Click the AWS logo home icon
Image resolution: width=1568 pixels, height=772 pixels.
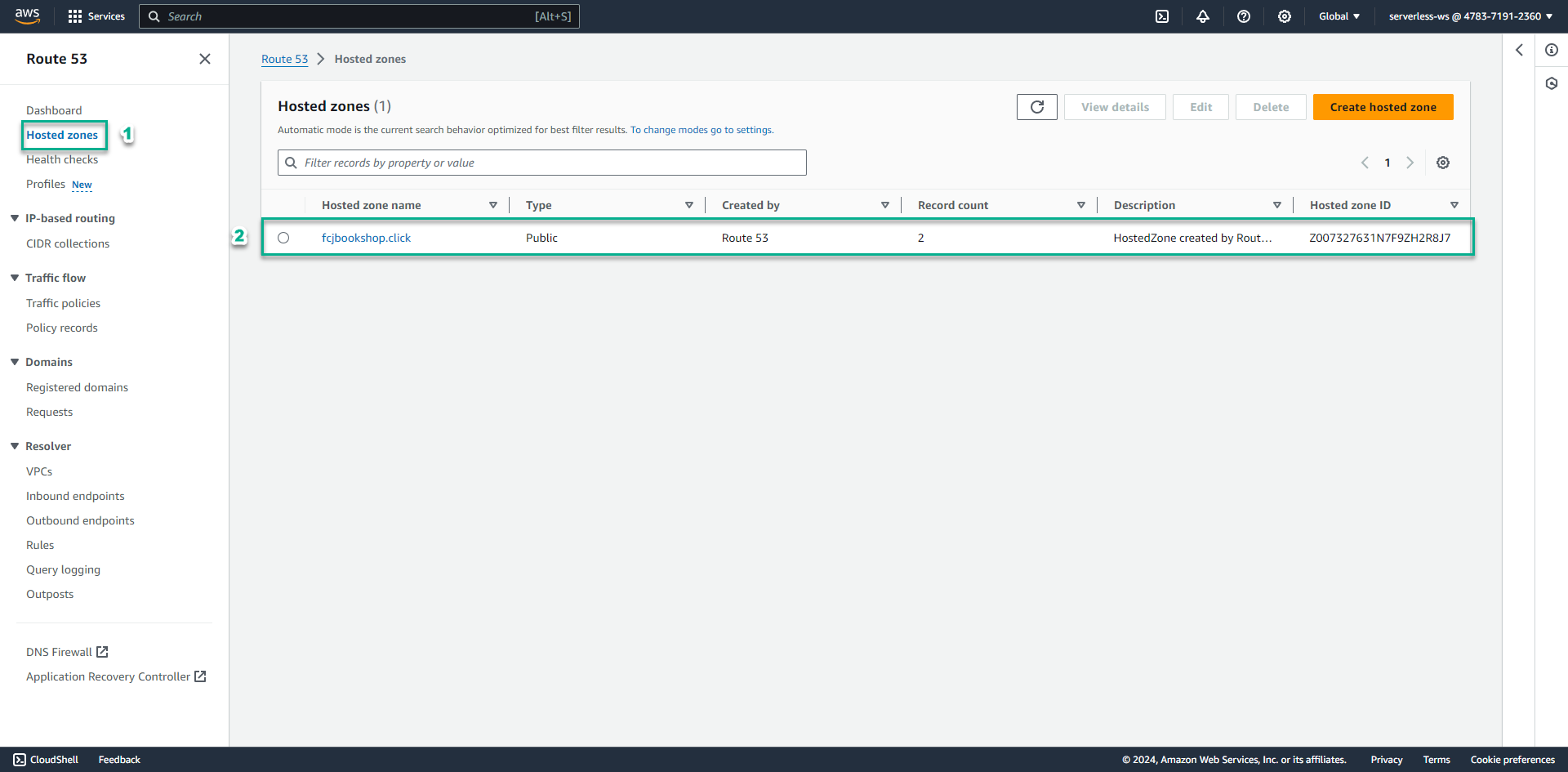pyautogui.click(x=27, y=16)
